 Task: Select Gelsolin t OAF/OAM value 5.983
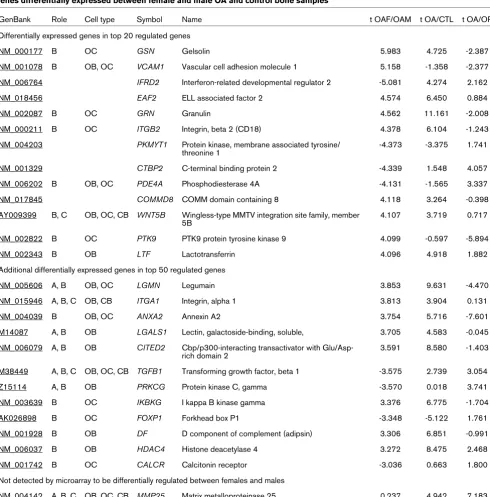pyautogui.click(x=390, y=51)
